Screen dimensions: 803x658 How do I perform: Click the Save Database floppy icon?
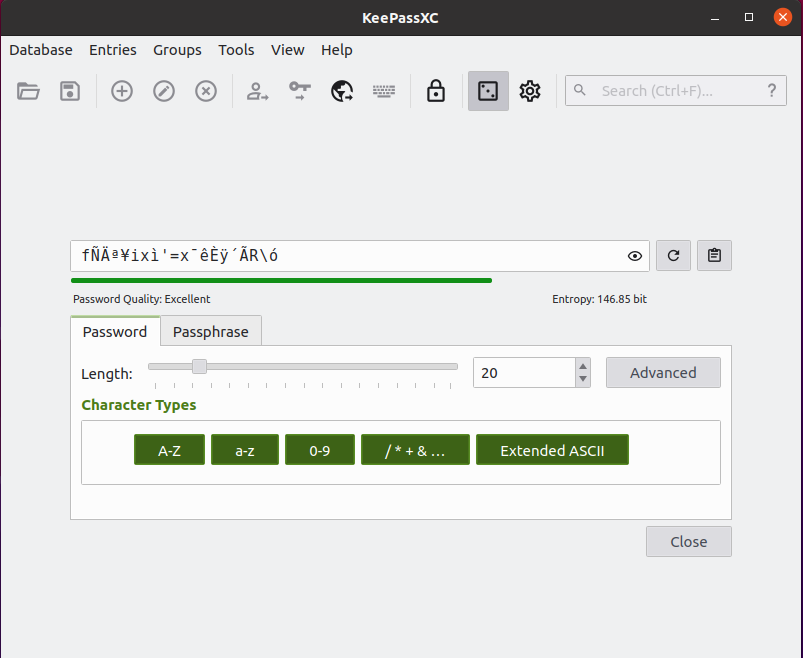tap(70, 91)
